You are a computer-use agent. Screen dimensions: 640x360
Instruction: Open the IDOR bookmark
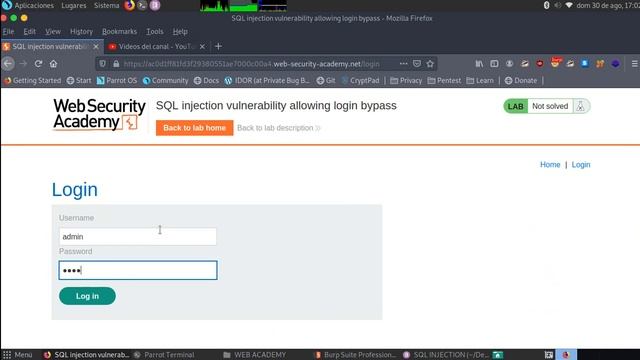(267, 81)
